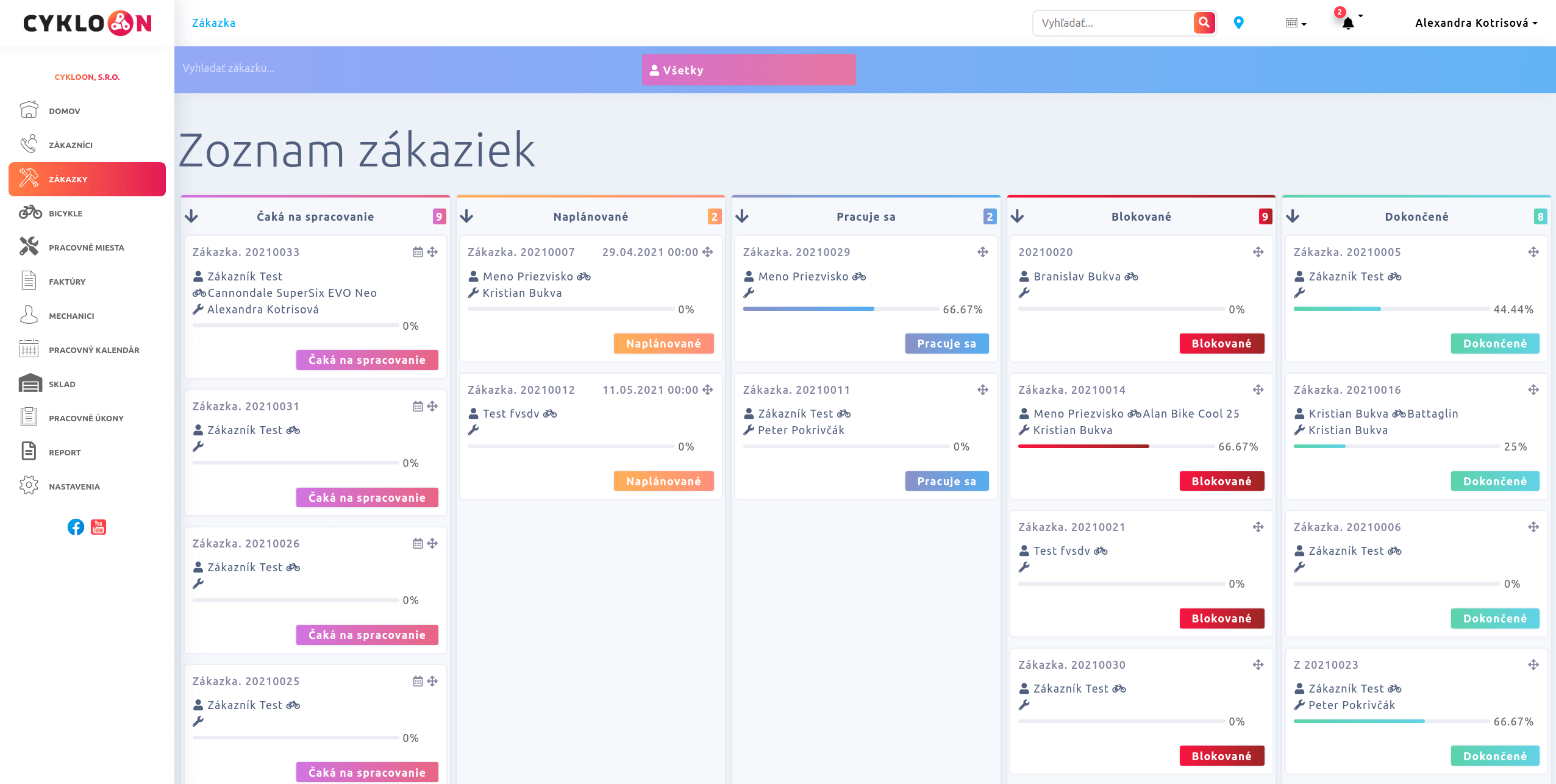
Task: Click calendar icon on Zákazka 20210025
Action: [x=418, y=681]
